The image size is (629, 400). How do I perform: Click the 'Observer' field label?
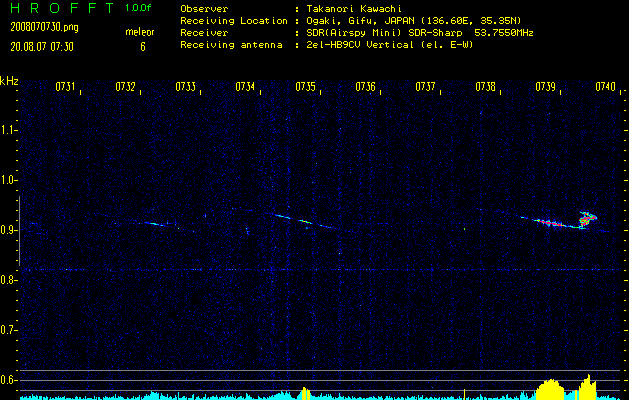pyautogui.click(x=204, y=9)
